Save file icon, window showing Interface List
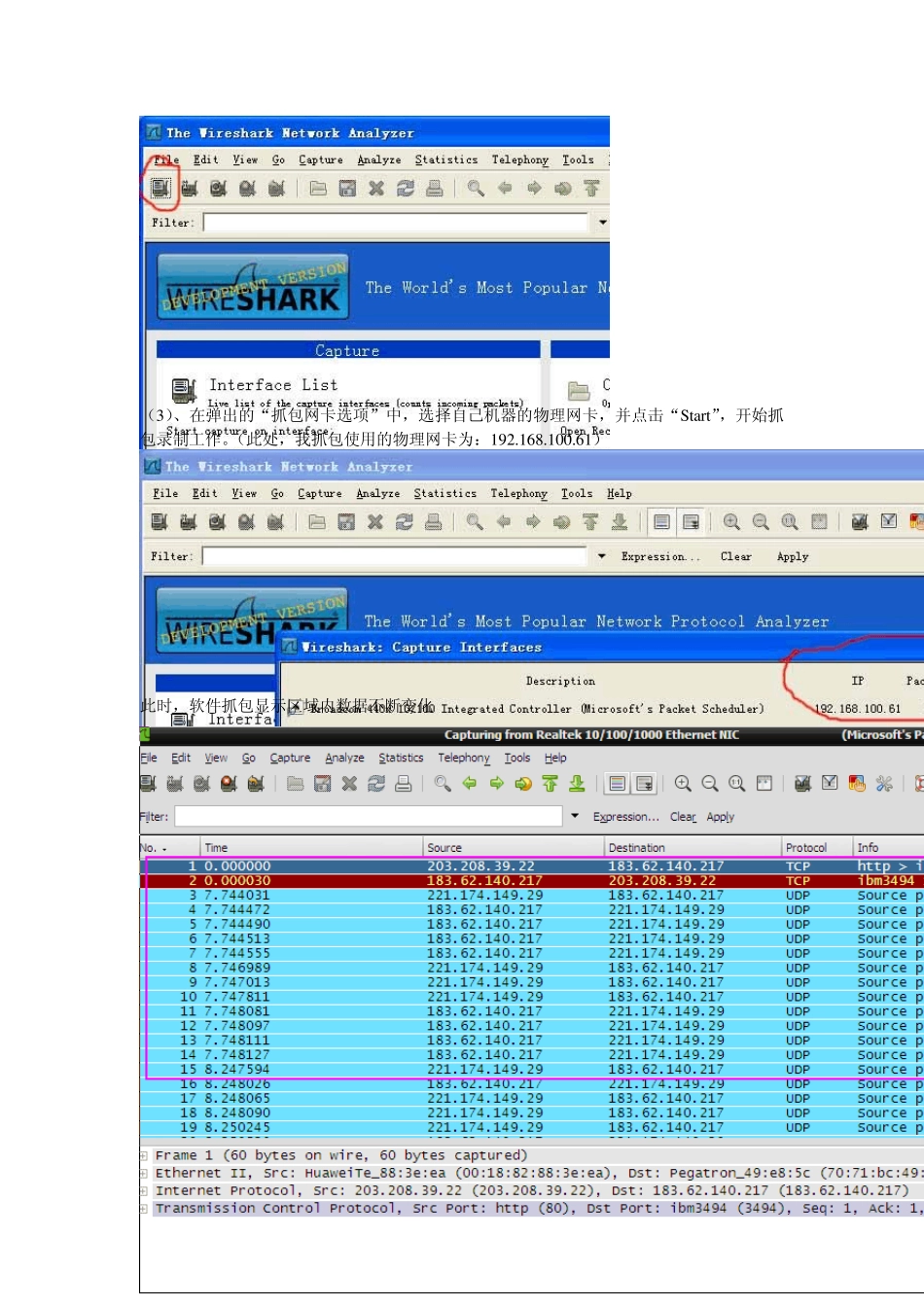This screenshot has width=924, height=1307. (347, 189)
